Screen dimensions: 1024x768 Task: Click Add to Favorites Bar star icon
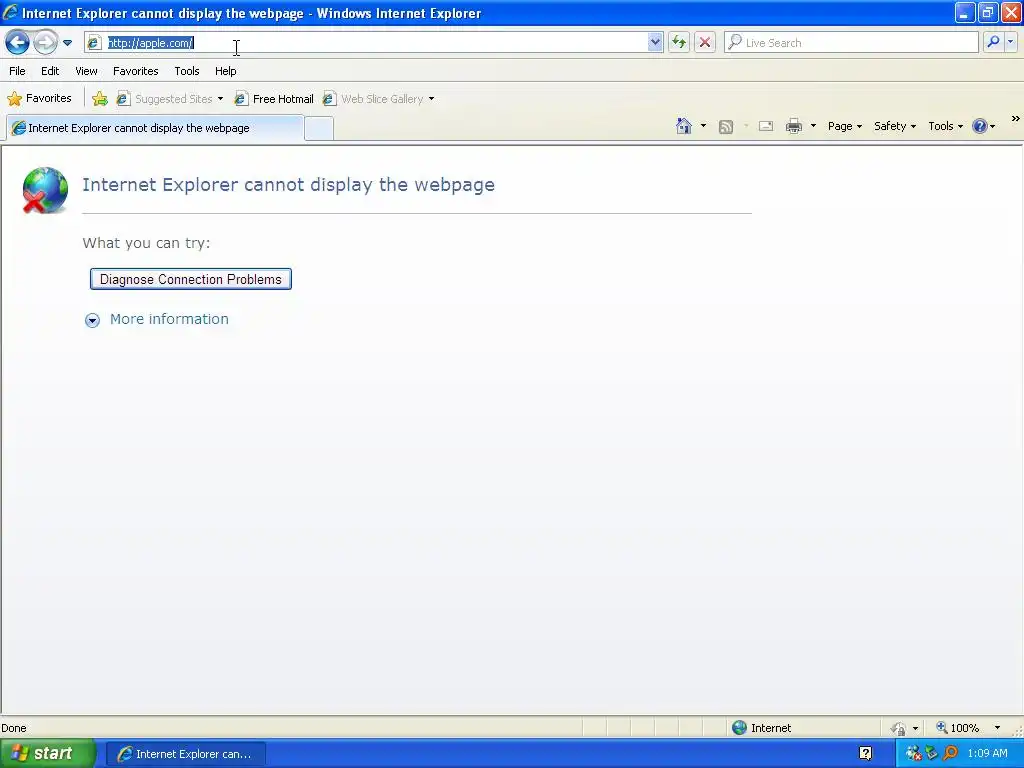pyautogui.click(x=100, y=99)
